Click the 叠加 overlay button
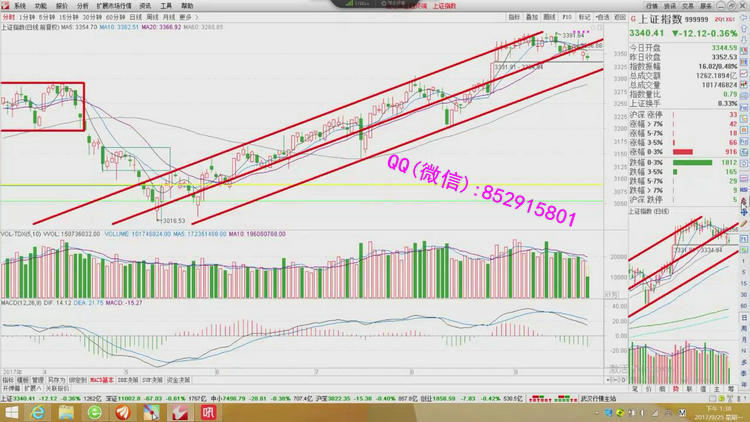Image resolution: width=750 pixels, height=422 pixels. (531, 17)
